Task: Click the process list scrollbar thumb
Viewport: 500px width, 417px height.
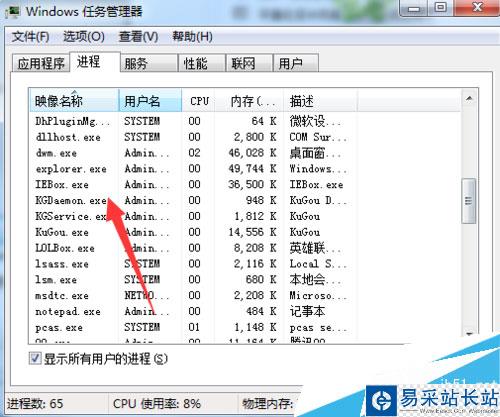Action: coord(469,201)
